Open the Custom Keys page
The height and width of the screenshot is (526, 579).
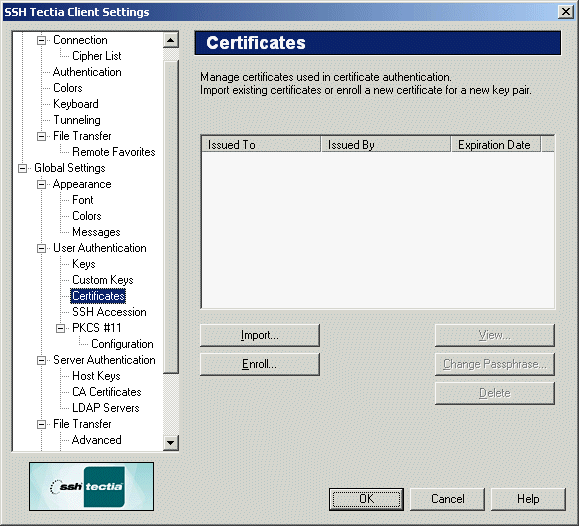(x=103, y=280)
